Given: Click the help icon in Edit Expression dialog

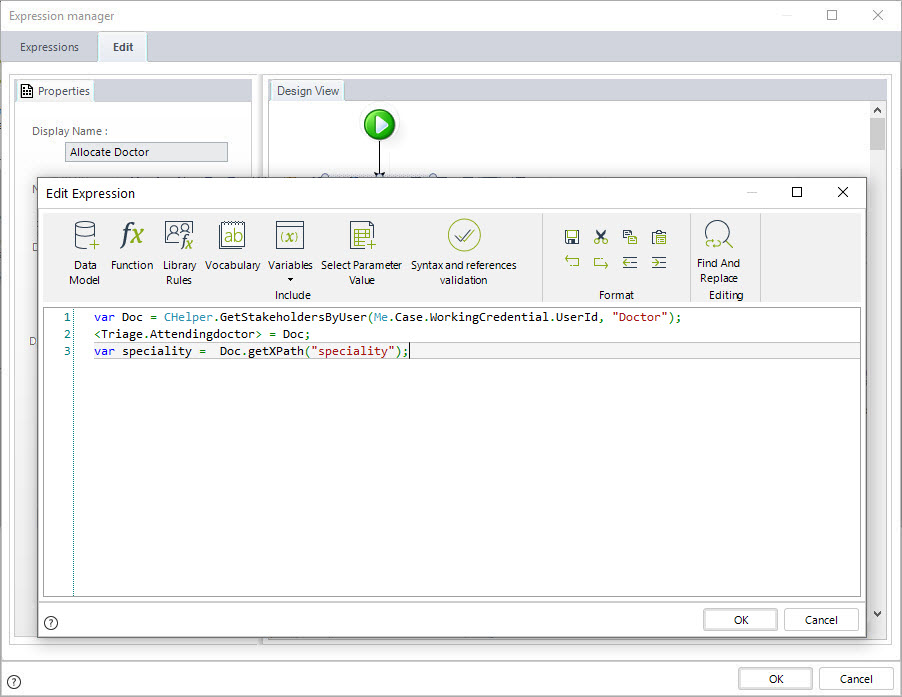Looking at the screenshot, I should tap(51, 623).
